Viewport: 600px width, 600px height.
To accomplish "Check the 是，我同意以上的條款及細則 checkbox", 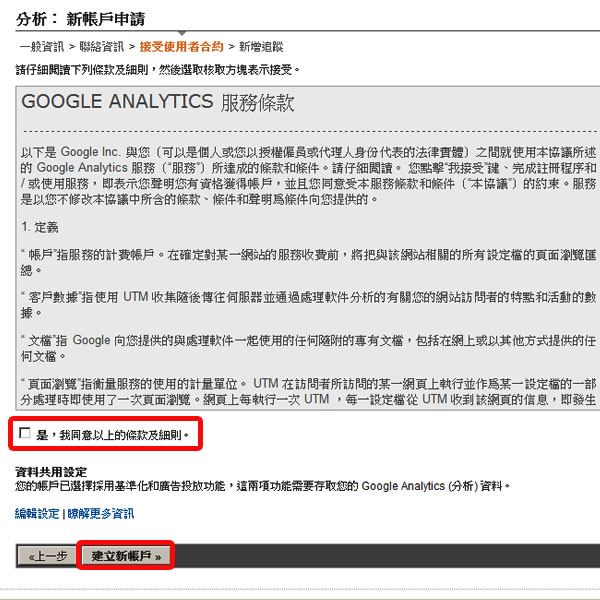I will click(x=25, y=433).
